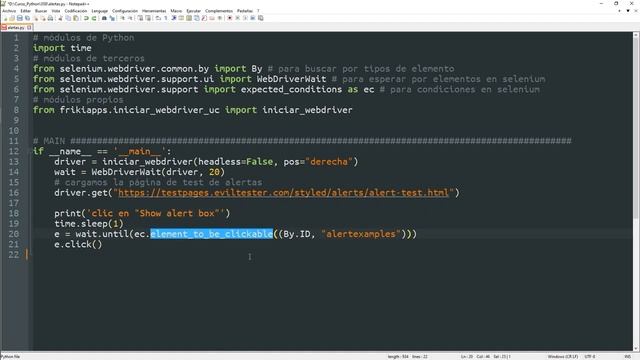Screen dimensions: 640x360
Task: Open the Lenguaje menu
Action: (100, 11)
